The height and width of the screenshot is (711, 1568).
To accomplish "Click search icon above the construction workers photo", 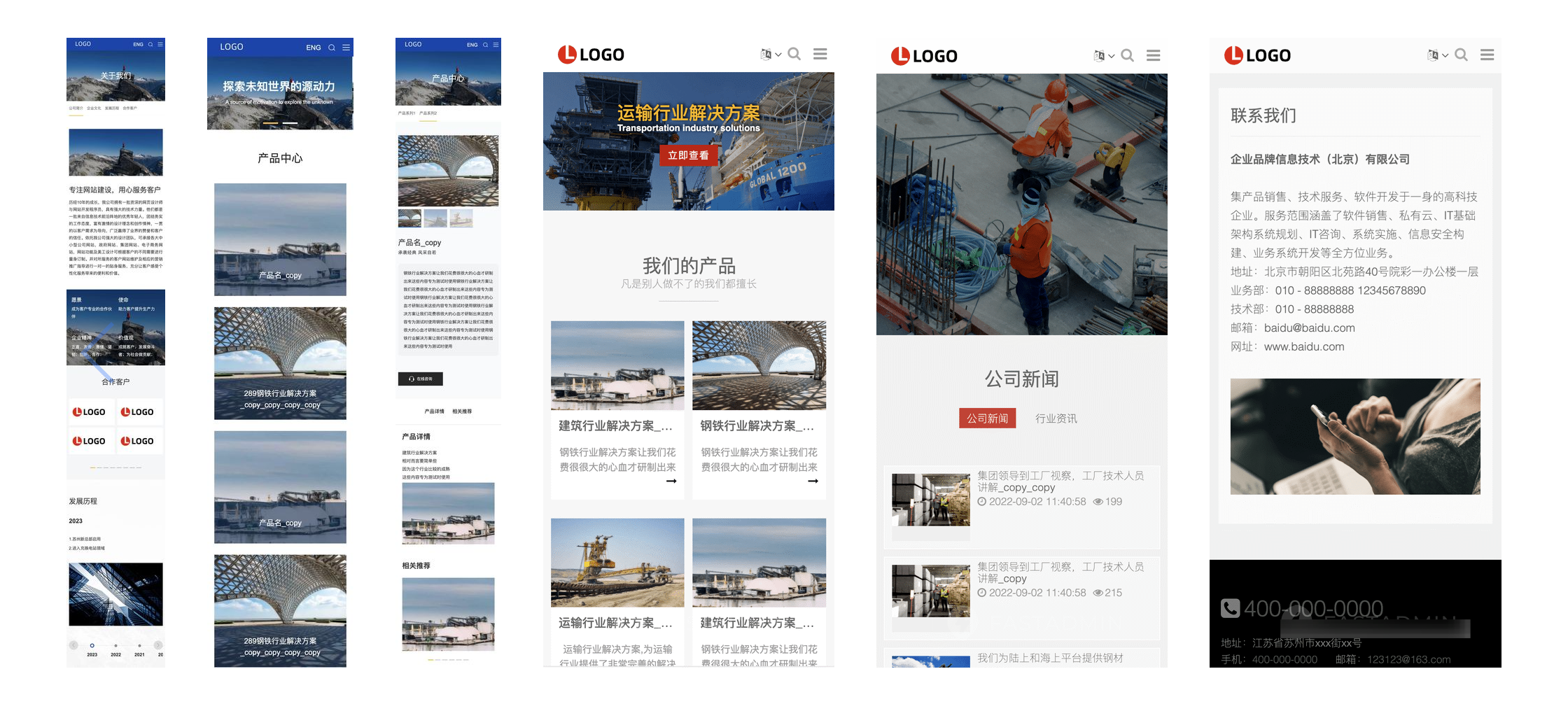I will pyautogui.click(x=1127, y=55).
